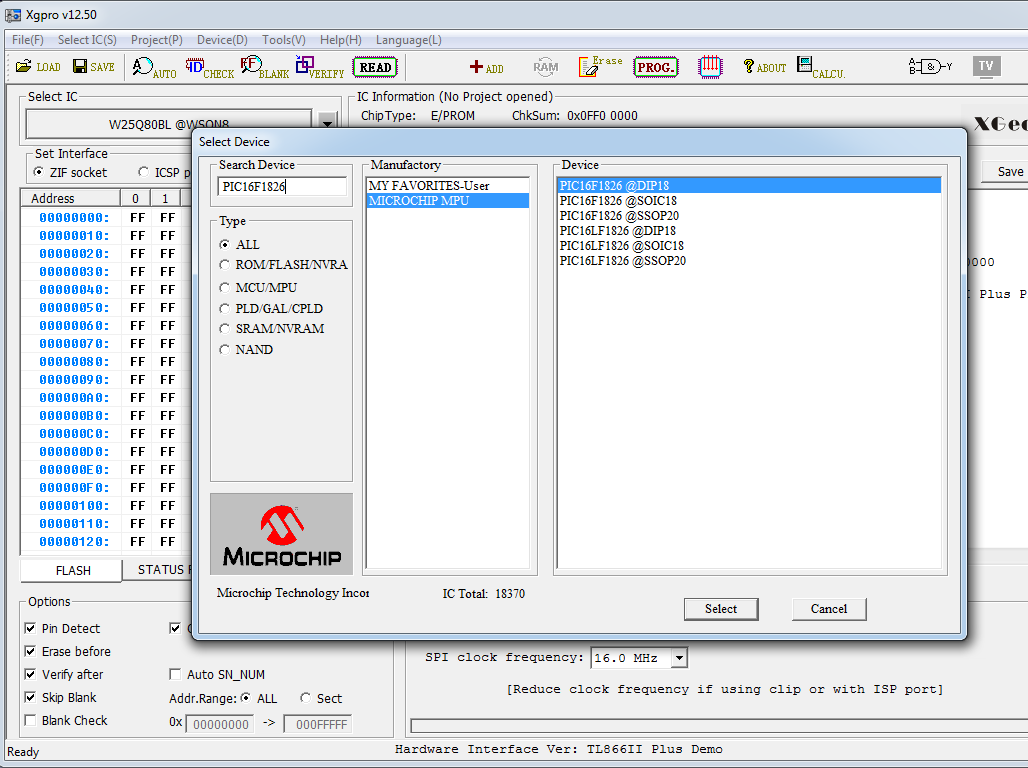The image size is (1028, 768).
Task: Select the NAND type option
Action: click(x=225, y=350)
